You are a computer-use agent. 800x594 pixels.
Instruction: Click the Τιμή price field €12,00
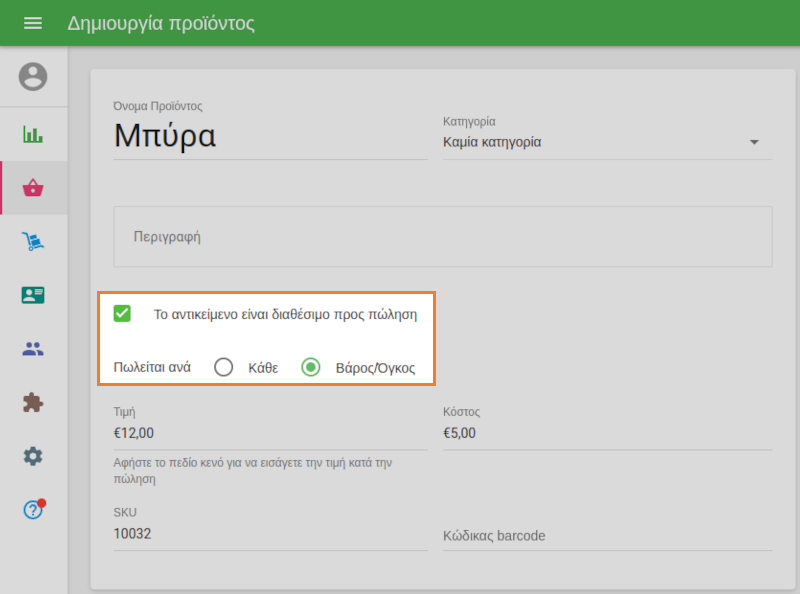tap(270, 433)
